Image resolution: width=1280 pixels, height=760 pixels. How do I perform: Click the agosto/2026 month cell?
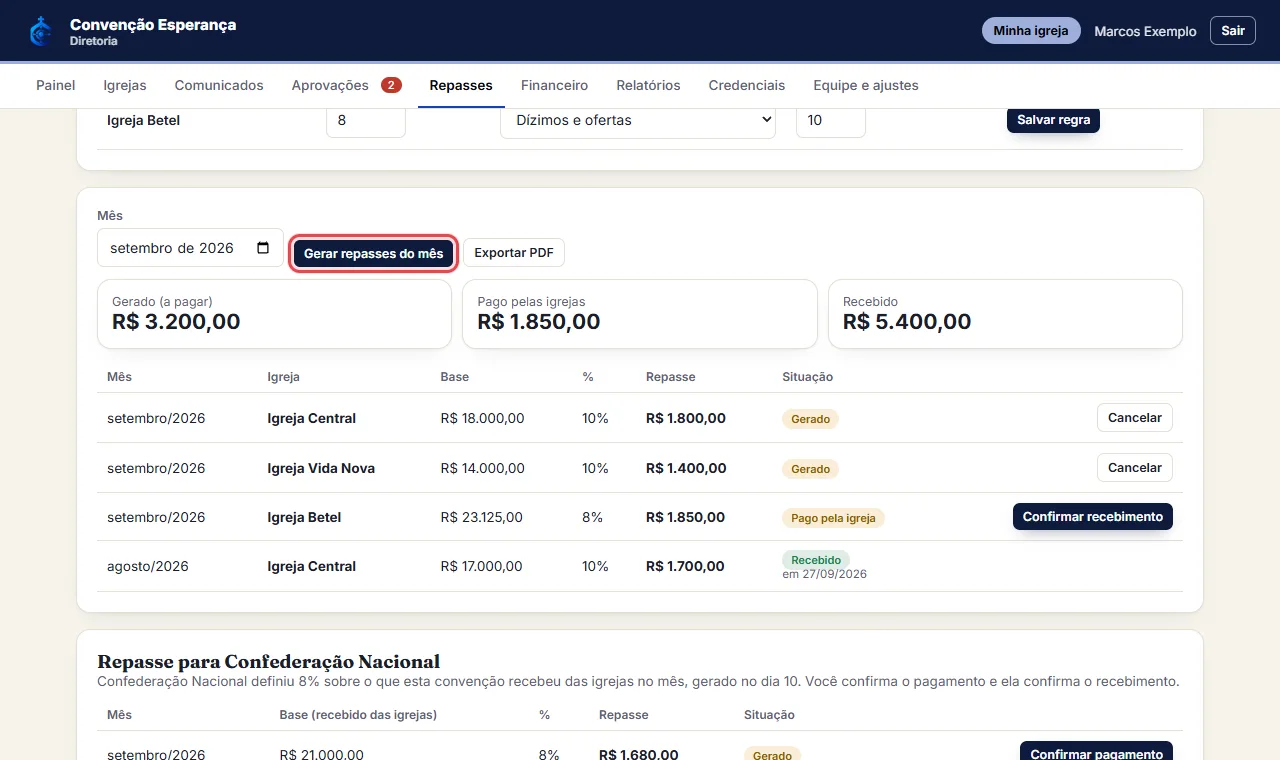point(148,567)
